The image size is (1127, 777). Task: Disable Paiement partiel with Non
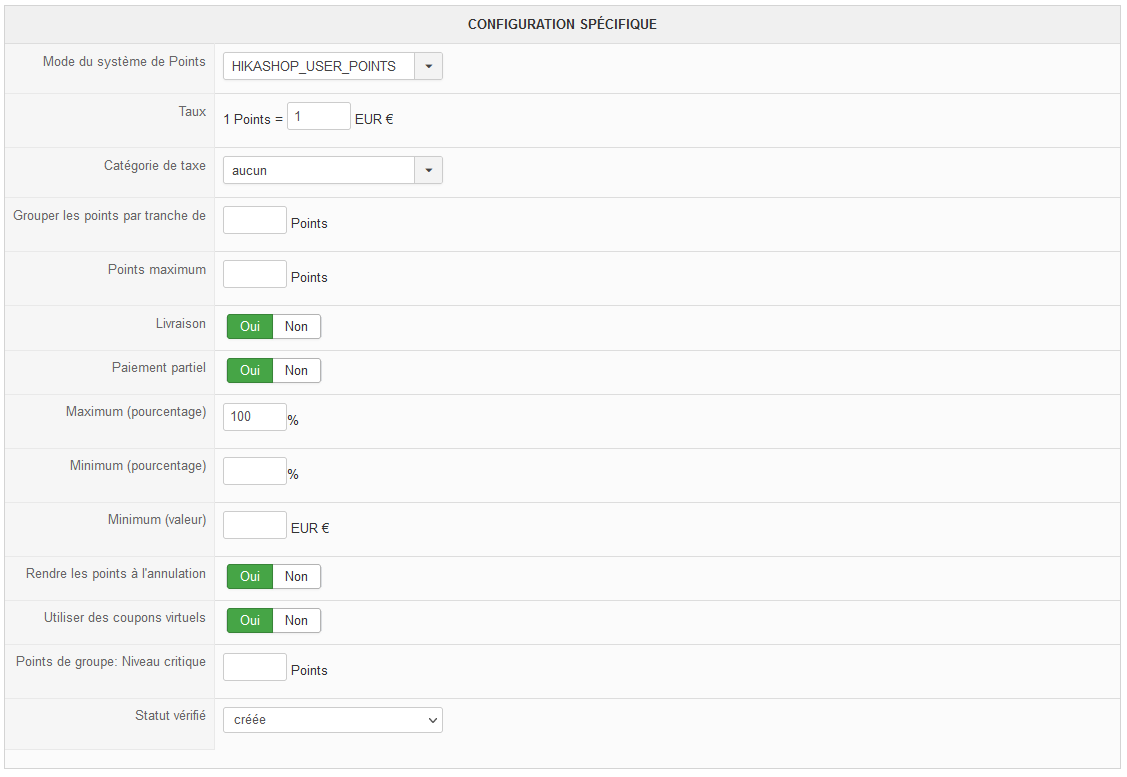296,371
